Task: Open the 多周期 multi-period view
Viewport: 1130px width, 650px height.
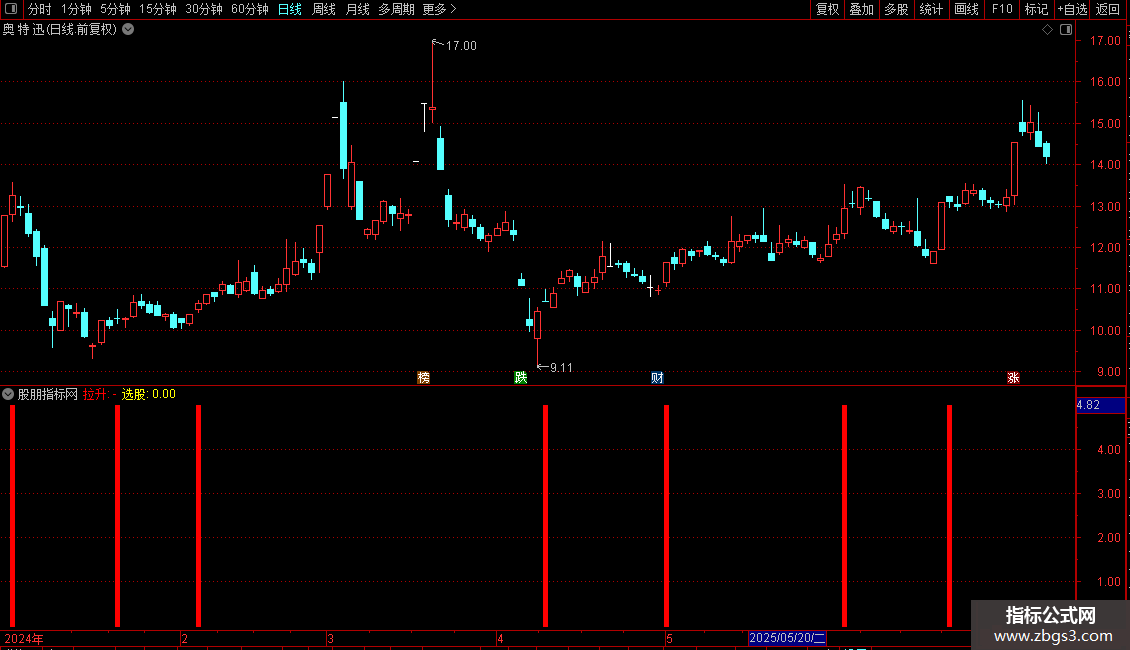Action: (x=396, y=9)
